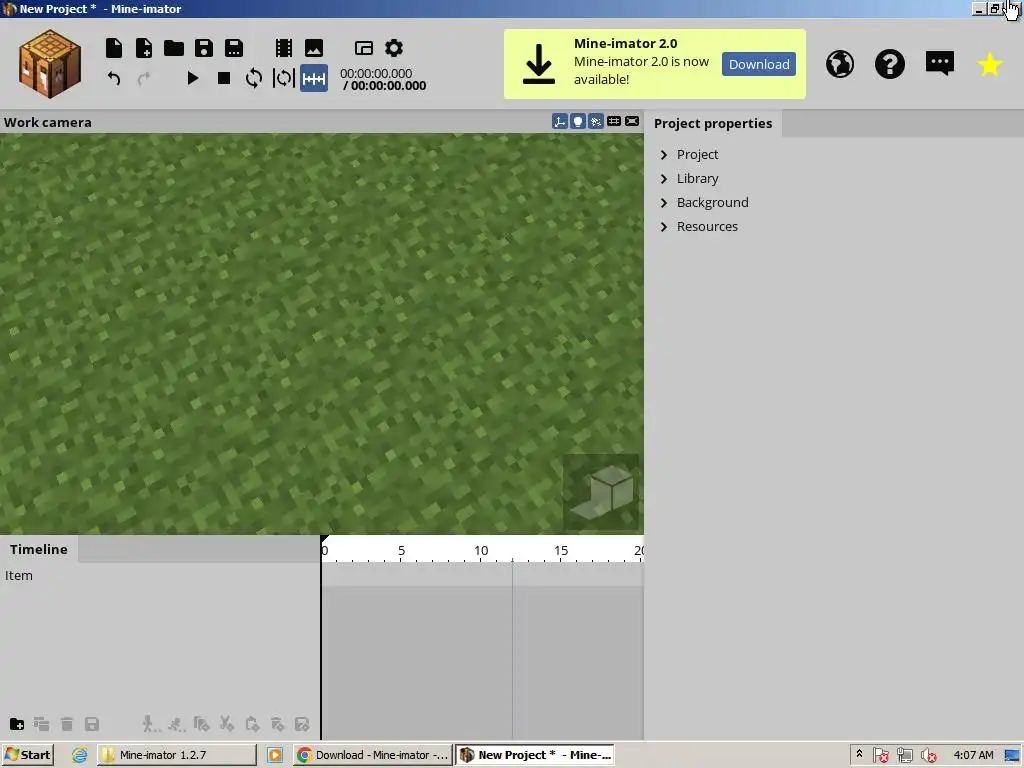Click the taskbar media player icon
The image size is (1024, 768).
[275, 755]
